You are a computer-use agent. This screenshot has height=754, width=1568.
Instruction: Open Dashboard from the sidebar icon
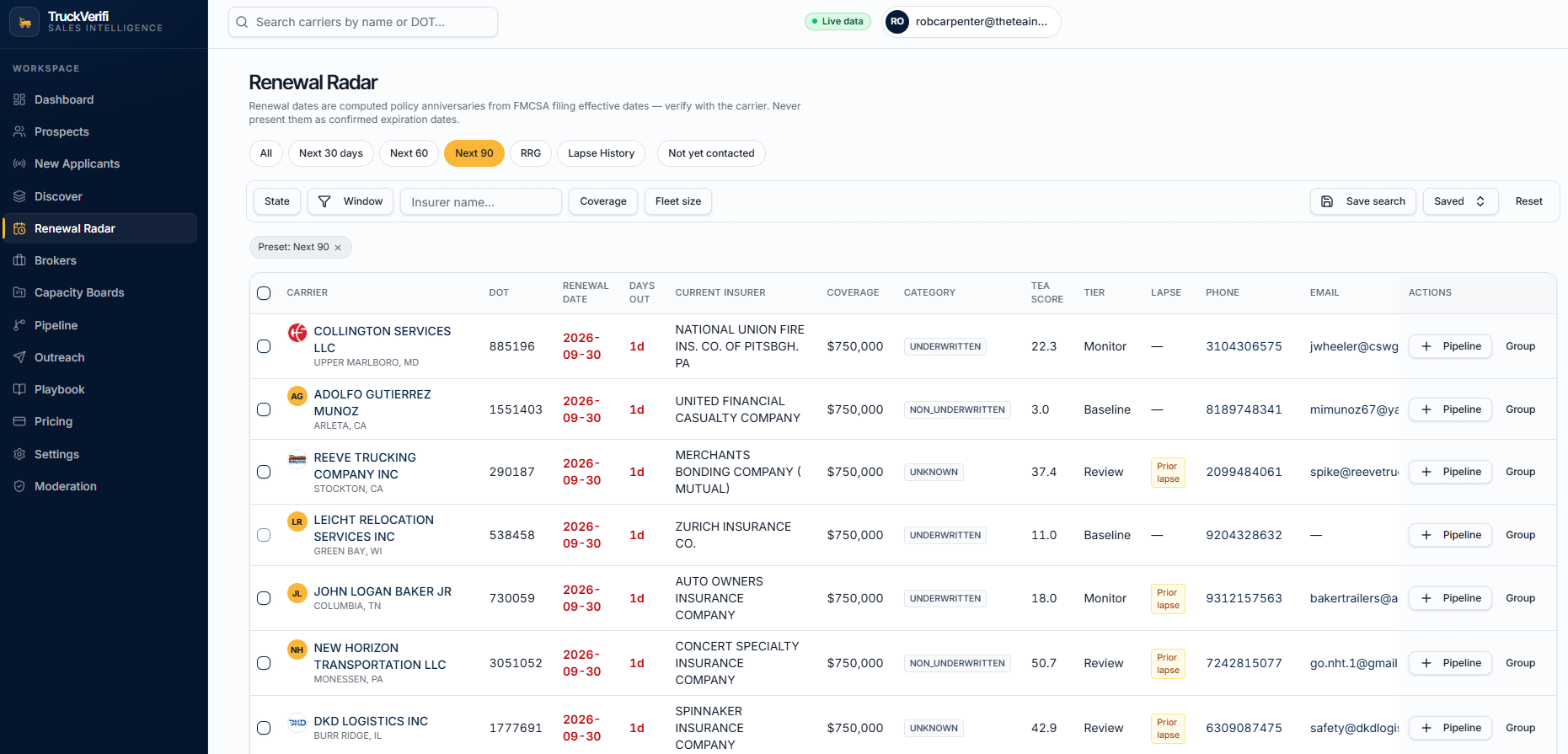click(19, 99)
